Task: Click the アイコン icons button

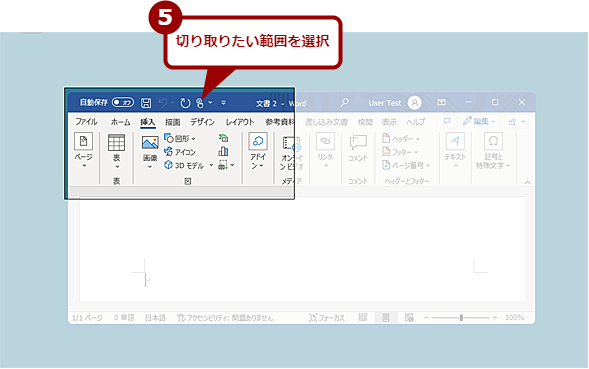Action: [180, 152]
